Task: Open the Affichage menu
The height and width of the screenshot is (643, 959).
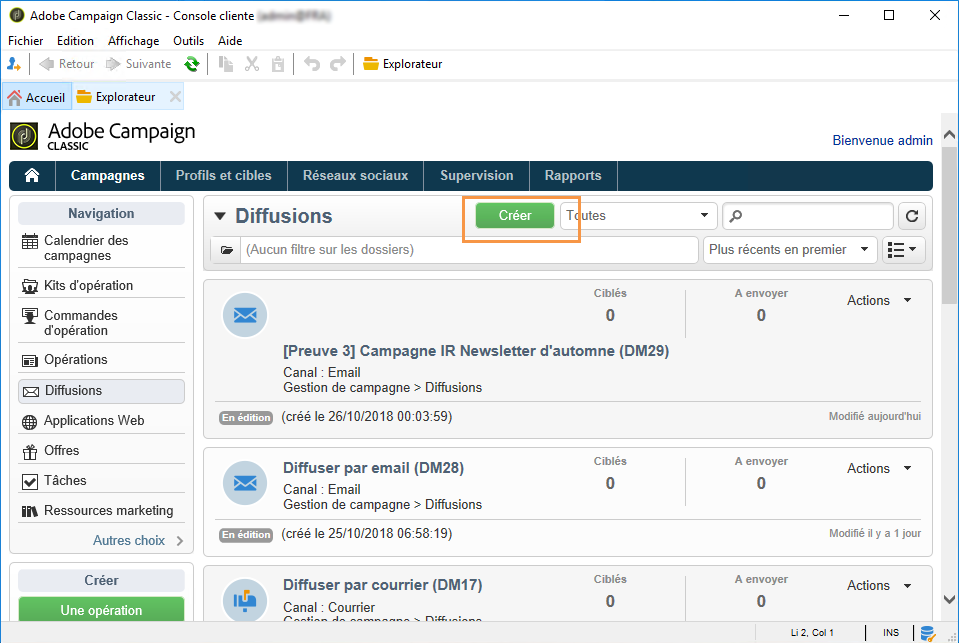Action: click(133, 41)
